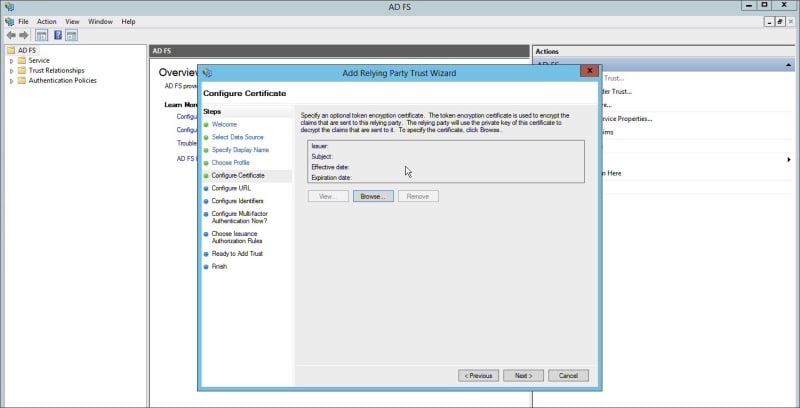The height and width of the screenshot is (408, 800).
Task: Close the wizard with the red X button
Action: tap(589, 71)
